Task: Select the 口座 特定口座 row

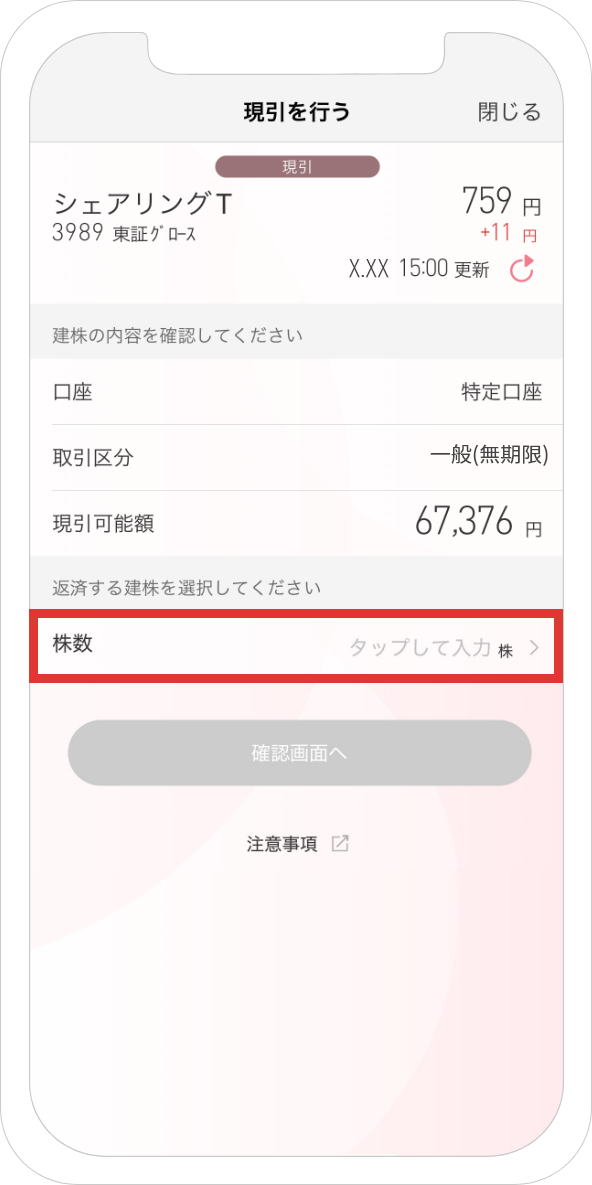Action: point(297,392)
